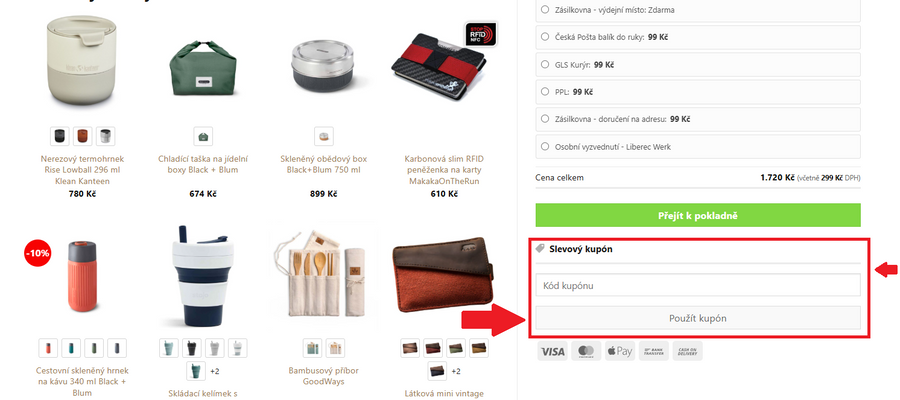Click the STOP RFID NFC badge
Viewport: 900px width, 400px height.
480,34
